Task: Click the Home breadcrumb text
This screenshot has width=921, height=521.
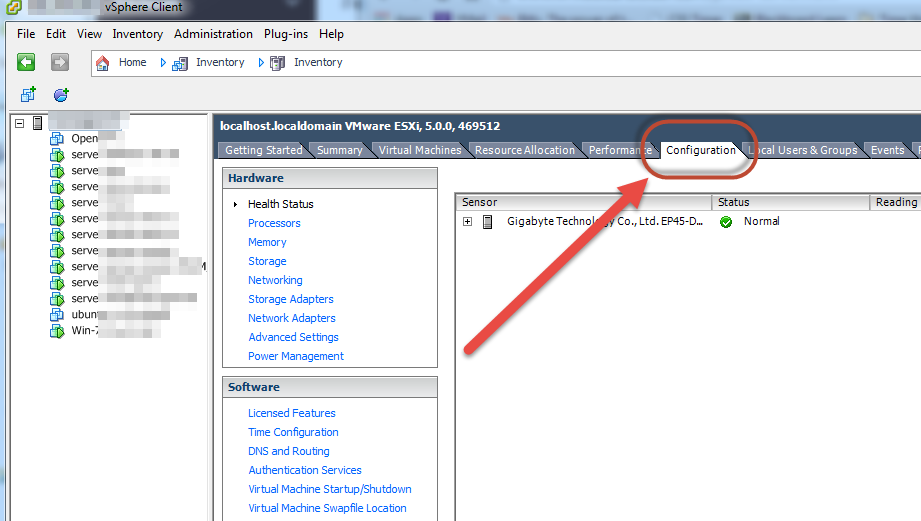Action: pos(133,62)
